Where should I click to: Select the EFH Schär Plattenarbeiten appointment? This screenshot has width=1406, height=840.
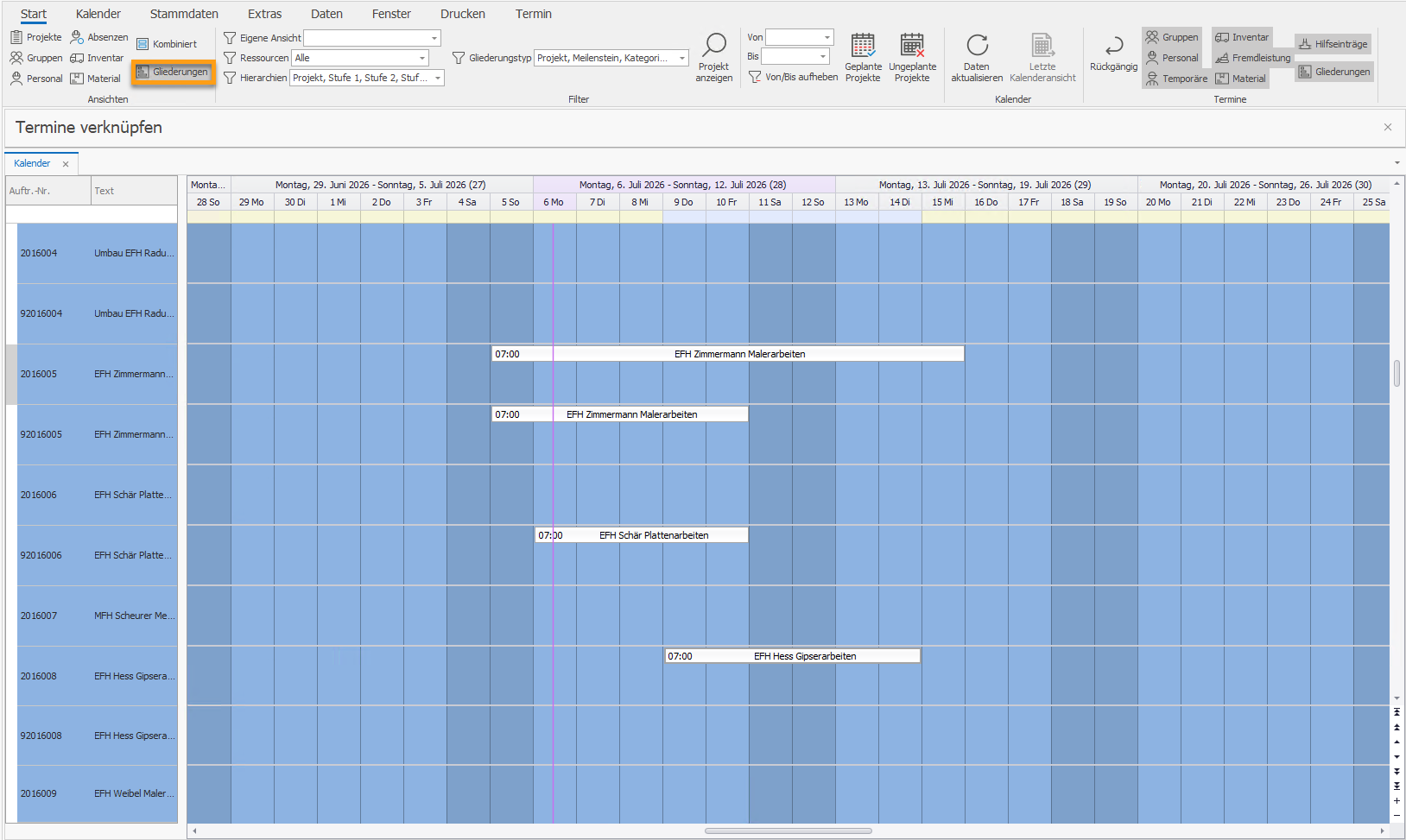pos(641,535)
